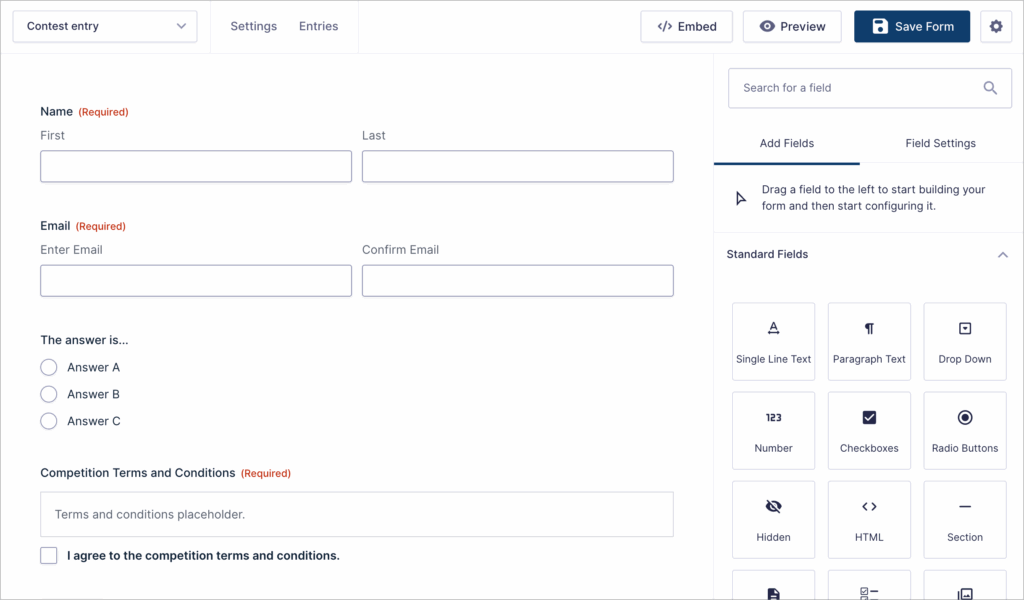Open the Entries tab
This screenshot has height=600, width=1024.
(x=318, y=26)
